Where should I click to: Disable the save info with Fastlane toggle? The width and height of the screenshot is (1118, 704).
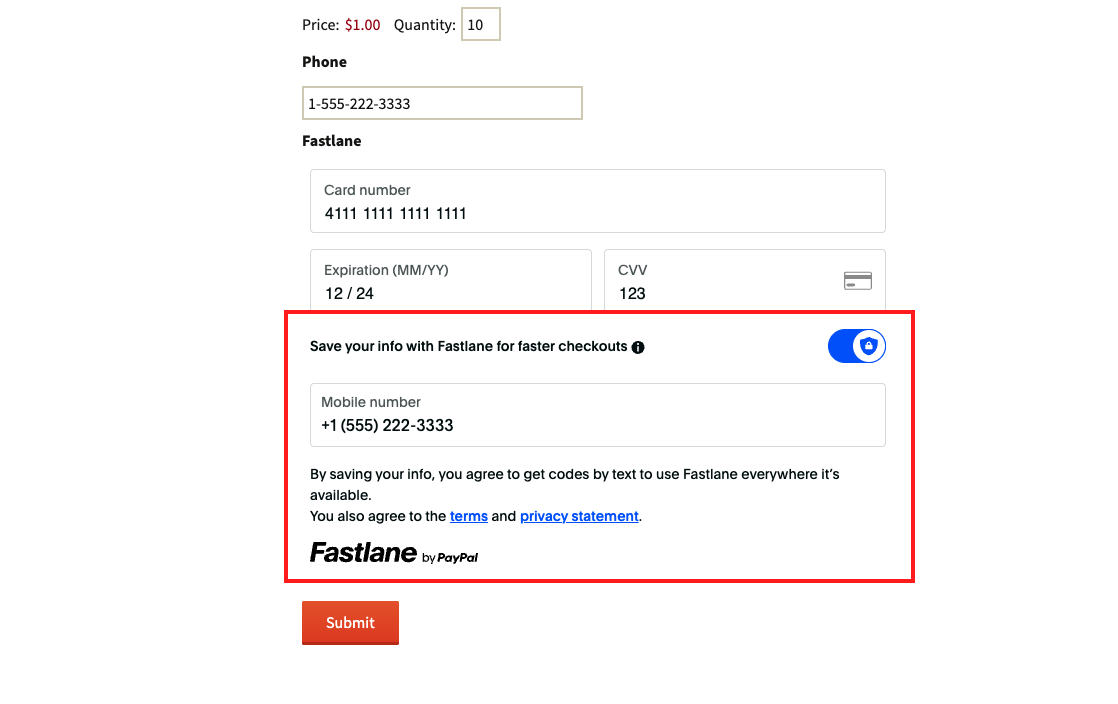[x=856, y=346]
